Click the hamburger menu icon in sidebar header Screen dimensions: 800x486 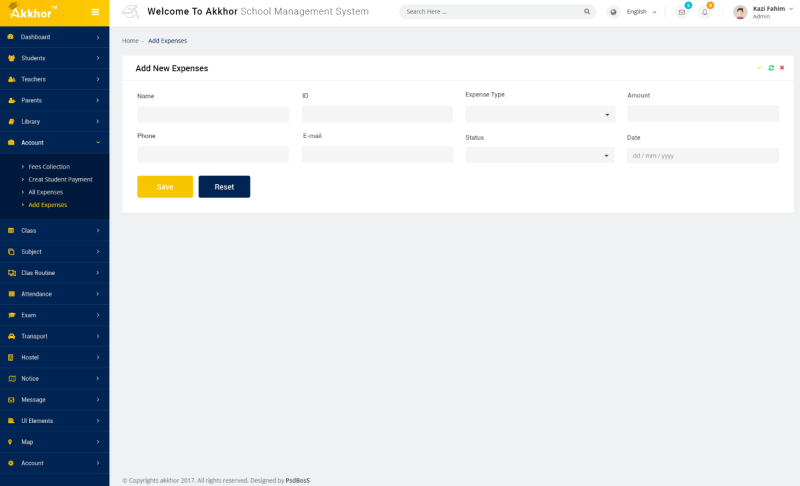click(x=95, y=12)
